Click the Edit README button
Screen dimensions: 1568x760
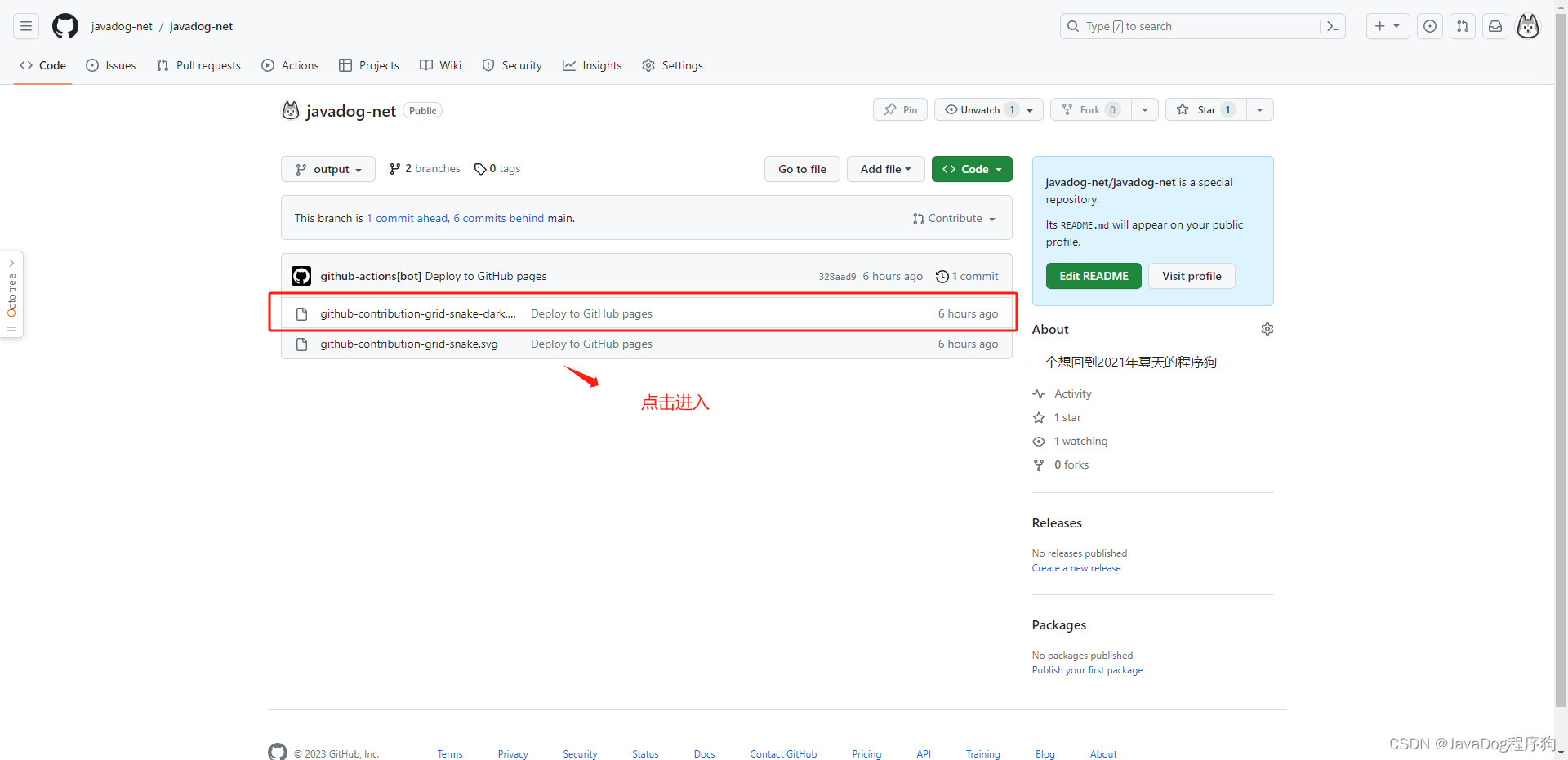click(1094, 276)
